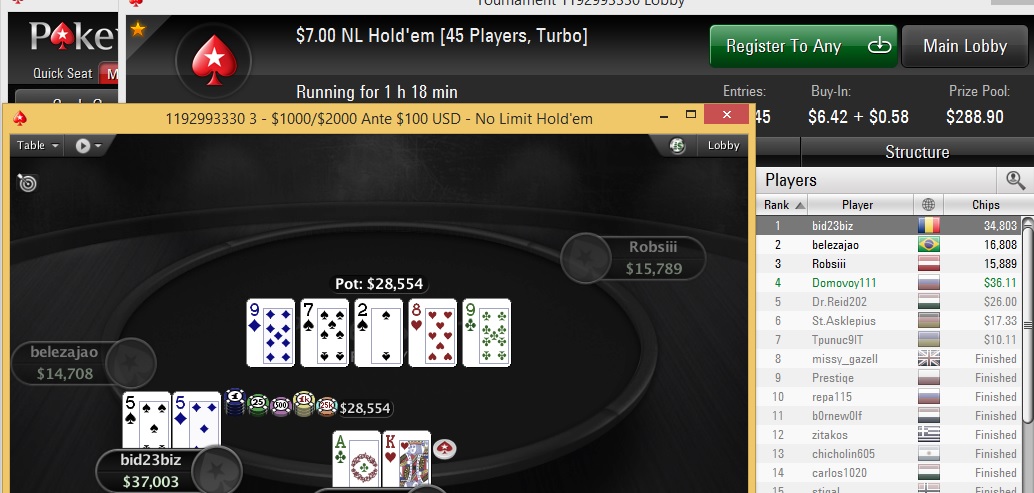The image size is (1034, 493).
Task: Click the target note icon on table
Action: pyautogui.click(x=27, y=183)
